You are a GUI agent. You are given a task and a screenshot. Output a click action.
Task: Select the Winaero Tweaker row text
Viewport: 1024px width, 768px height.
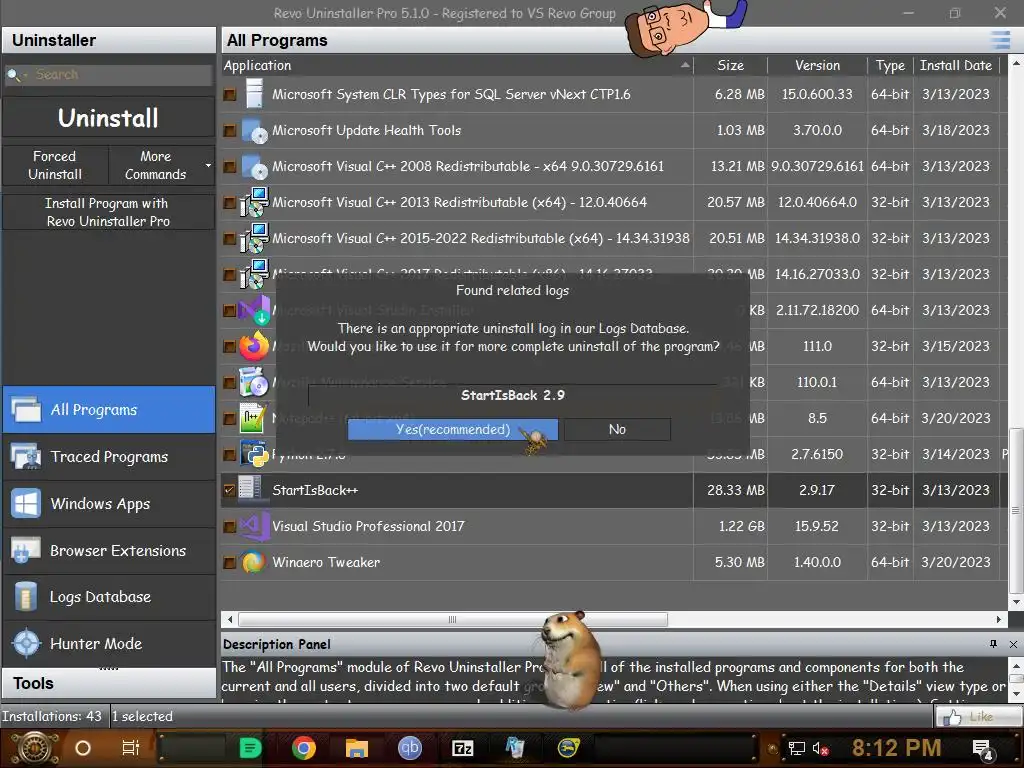326,562
